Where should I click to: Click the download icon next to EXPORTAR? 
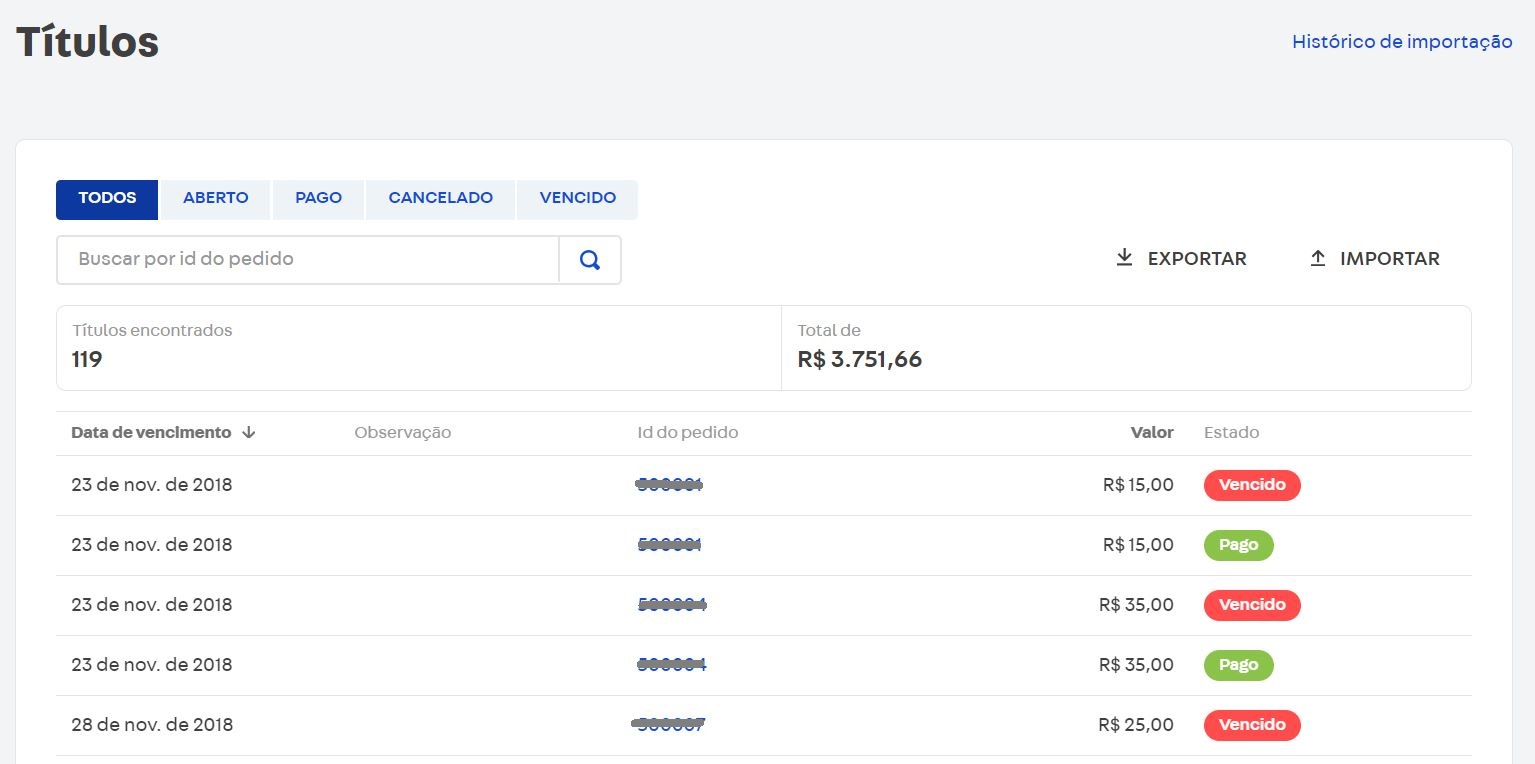pyautogui.click(x=1126, y=257)
